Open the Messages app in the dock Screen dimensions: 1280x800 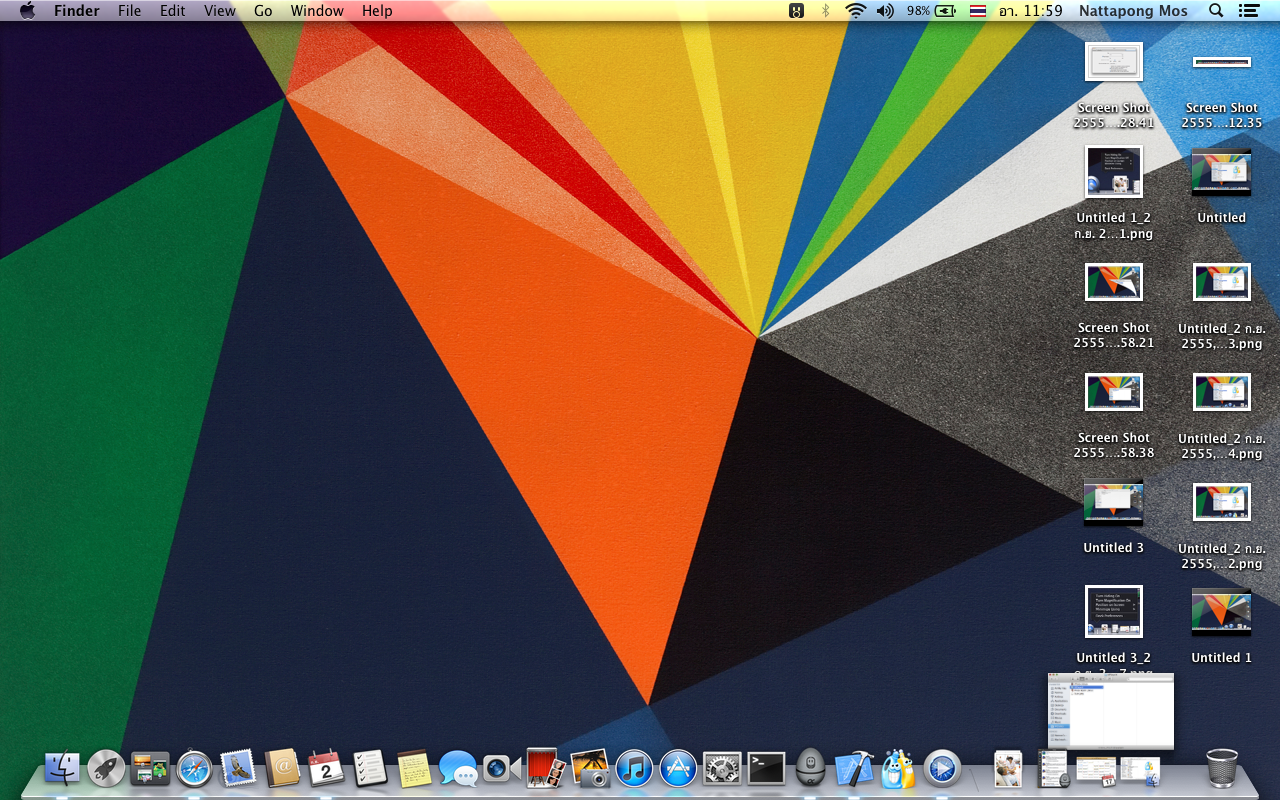click(458, 768)
